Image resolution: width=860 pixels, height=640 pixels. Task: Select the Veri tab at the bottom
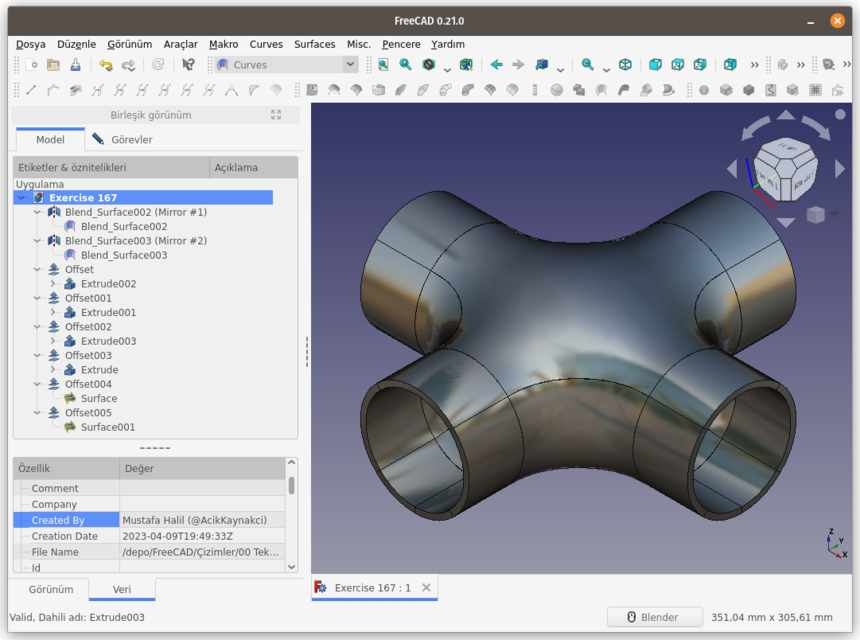tap(121, 589)
